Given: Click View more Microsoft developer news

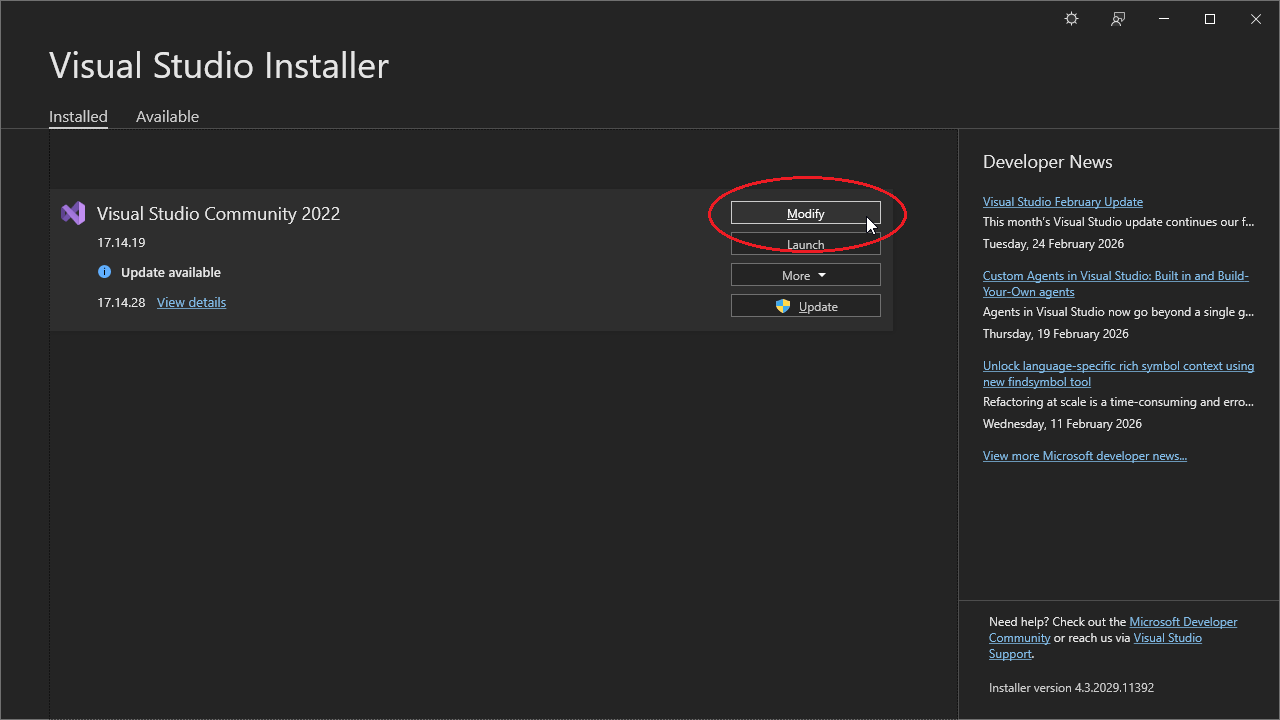Looking at the screenshot, I should click(1084, 455).
